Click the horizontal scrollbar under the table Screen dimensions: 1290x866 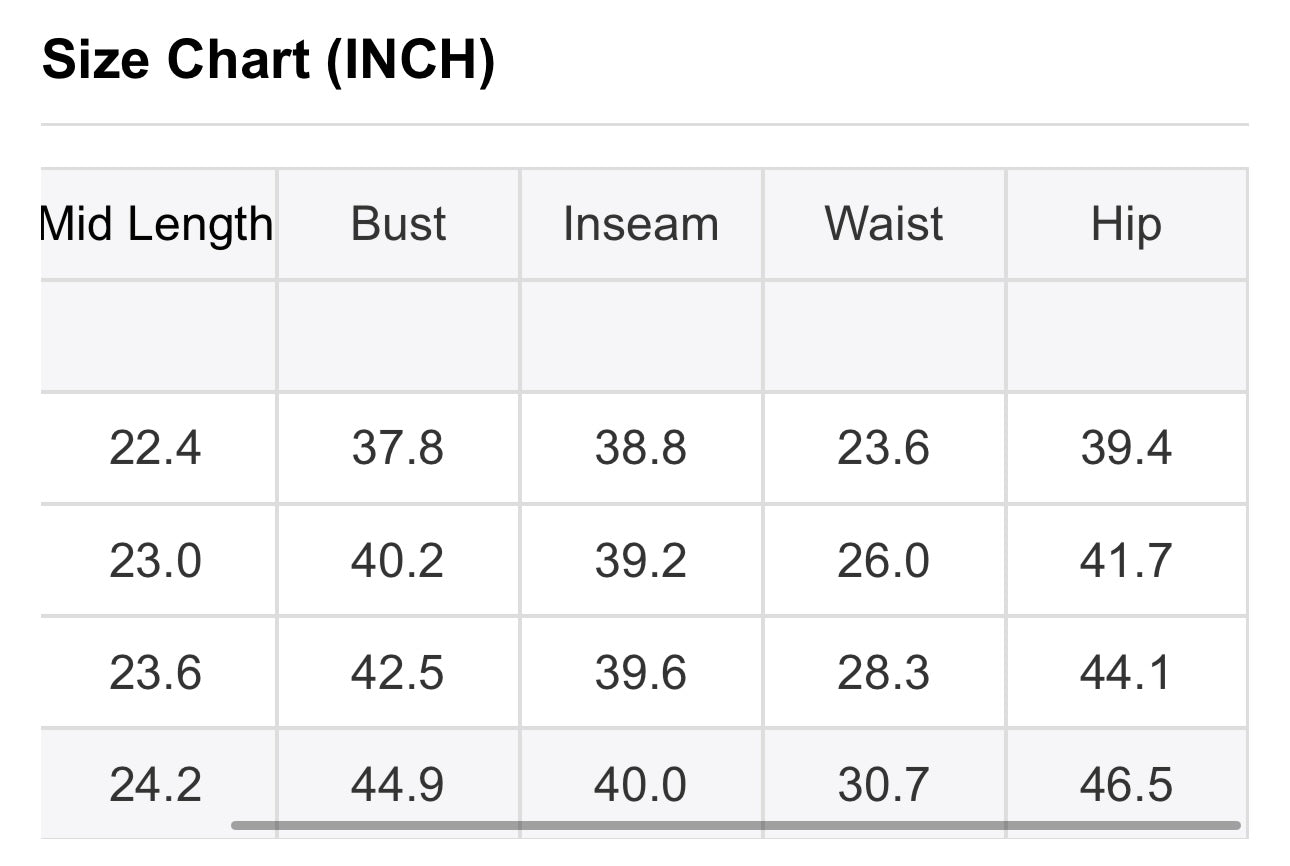click(x=736, y=825)
